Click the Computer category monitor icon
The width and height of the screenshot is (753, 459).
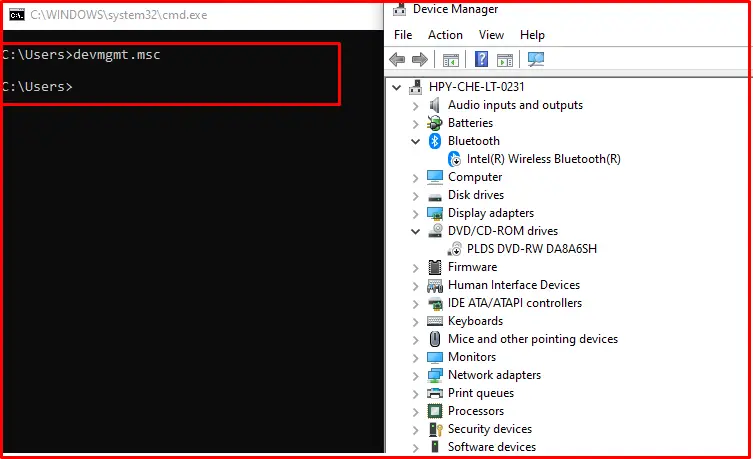tap(435, 177)
